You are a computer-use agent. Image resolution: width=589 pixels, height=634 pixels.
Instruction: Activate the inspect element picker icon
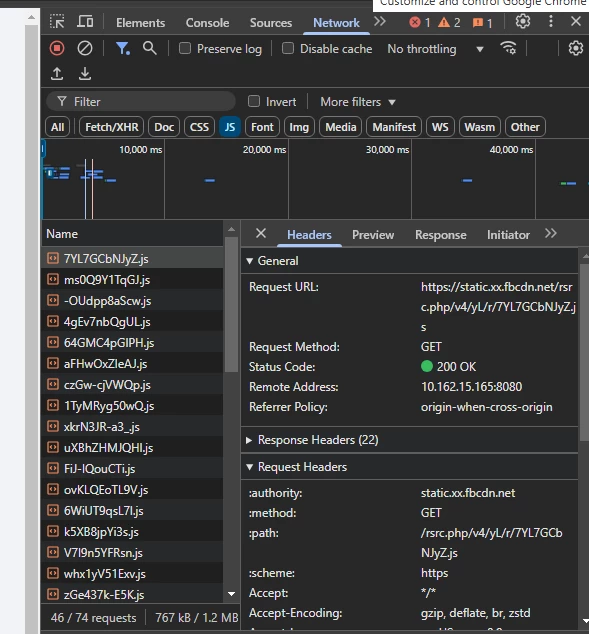click(x=57, y=21)
